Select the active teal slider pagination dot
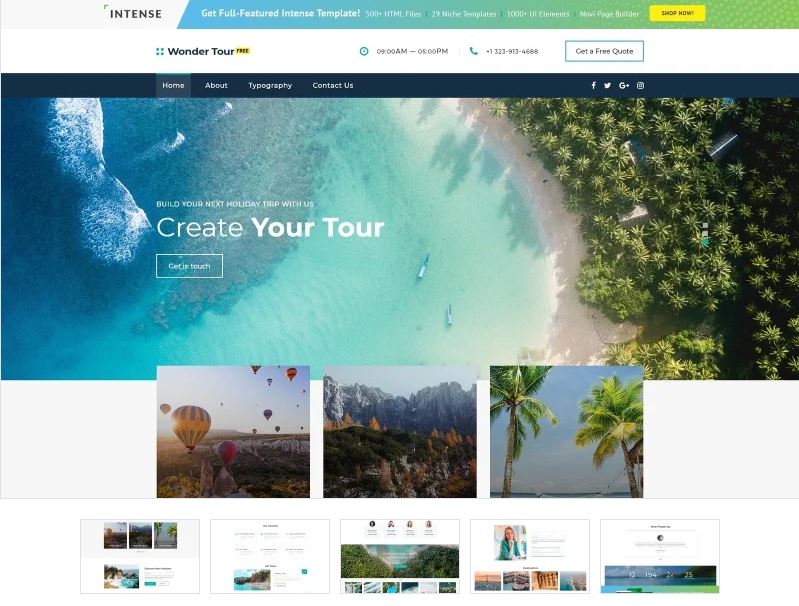The image size is (799, 606). point(705,243)
